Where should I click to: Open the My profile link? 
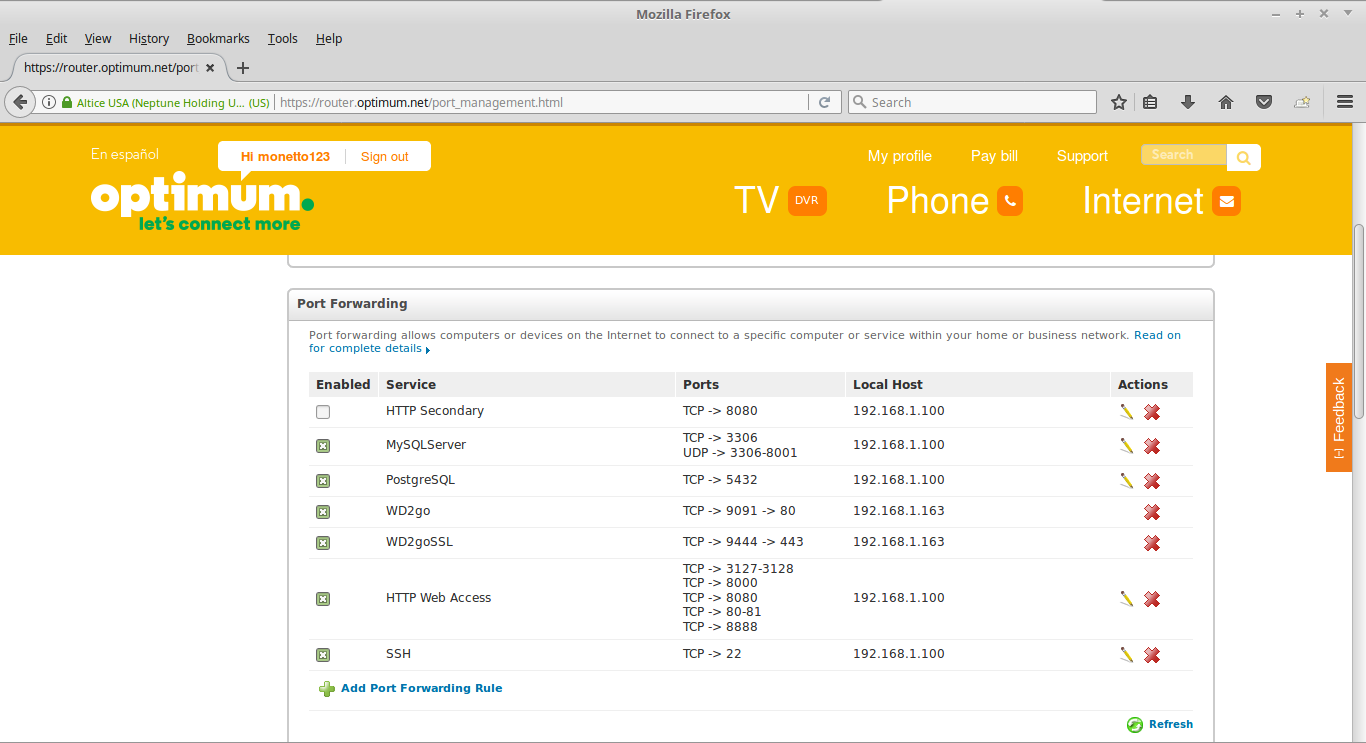pyautogui.click(x=900, y=156)
